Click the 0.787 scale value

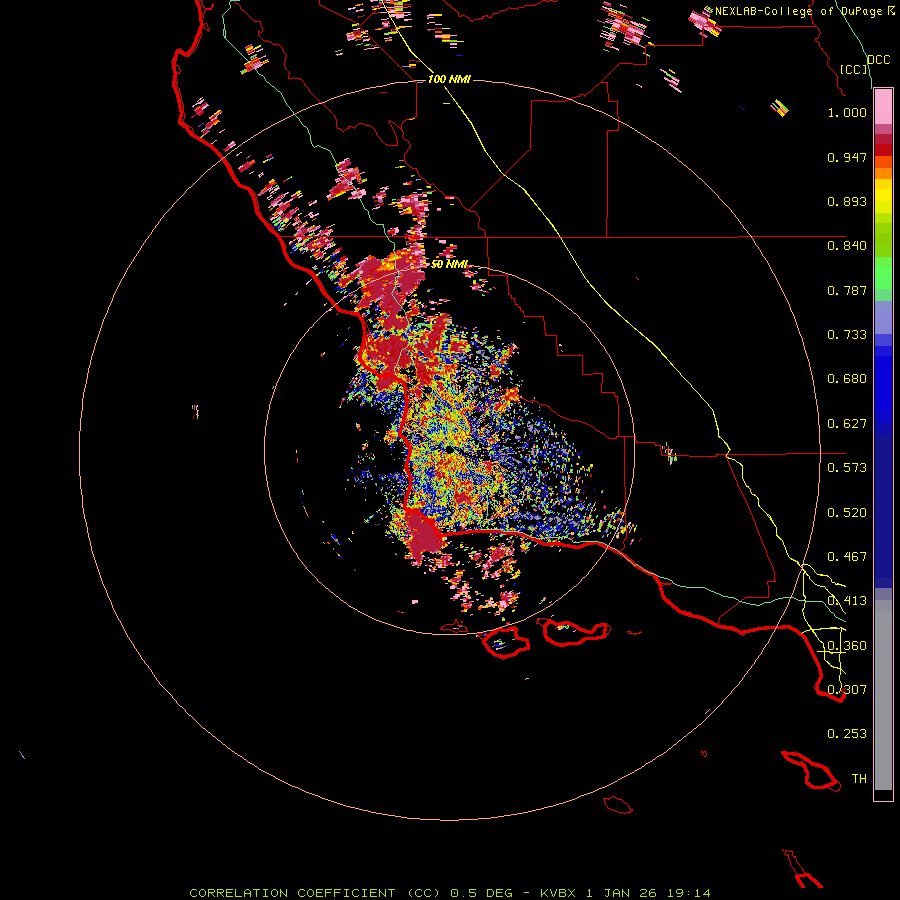click(x=847, y=290)
